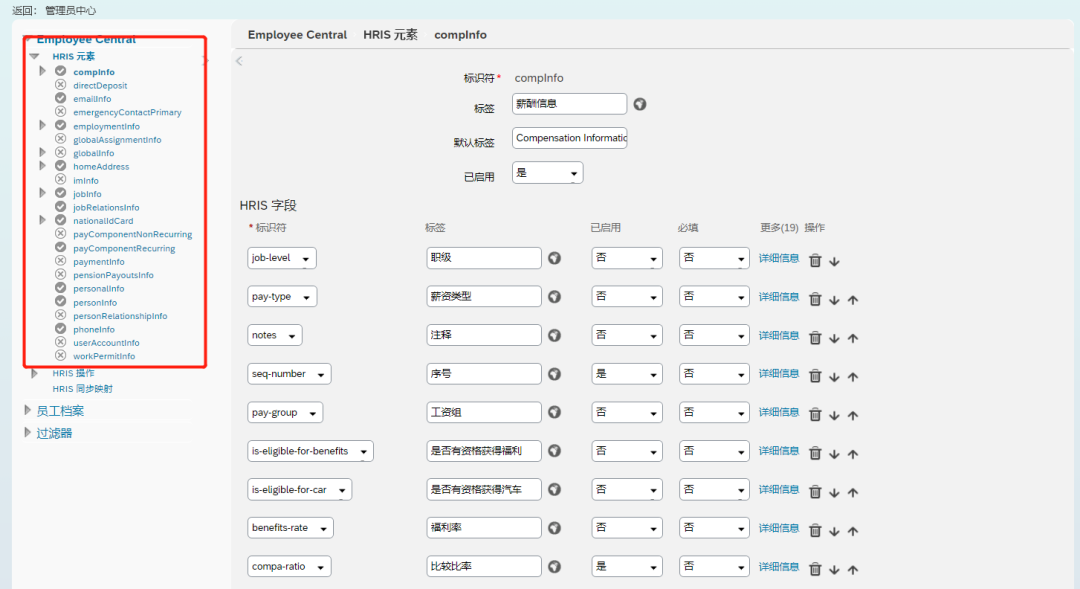1080x589 pixels.
Task: Move is-eligible-for-benefits field up
Action: (x=853, y=454)
